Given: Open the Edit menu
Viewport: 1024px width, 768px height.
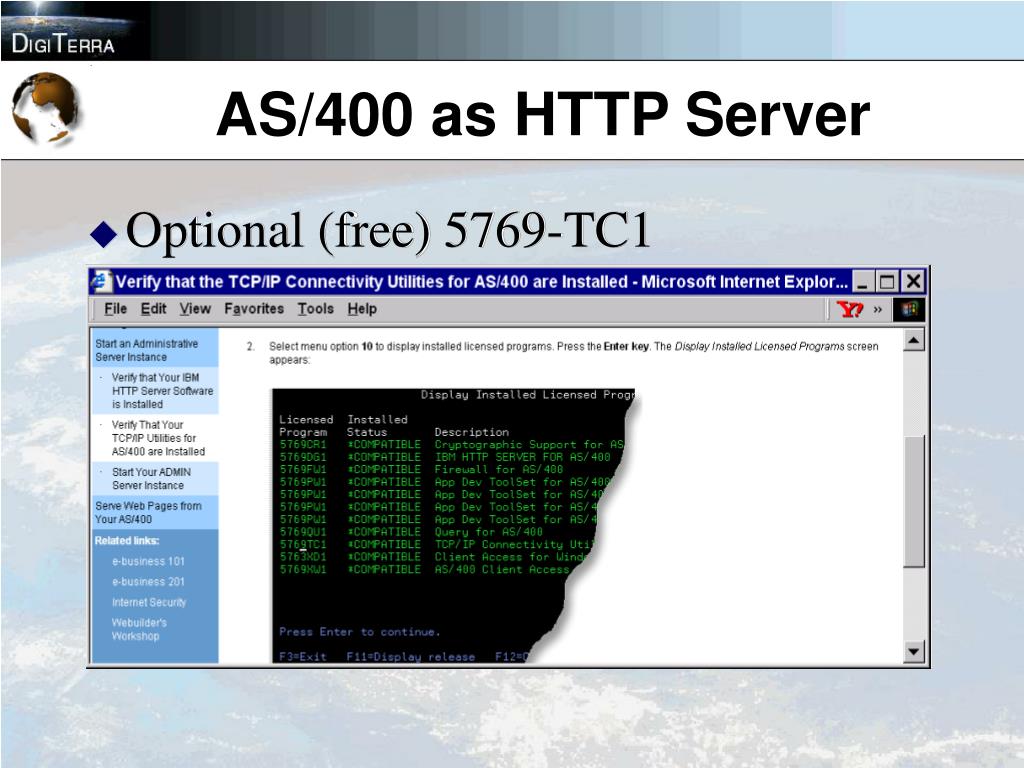Looking at the screenshot, I should tap(153, 309).
